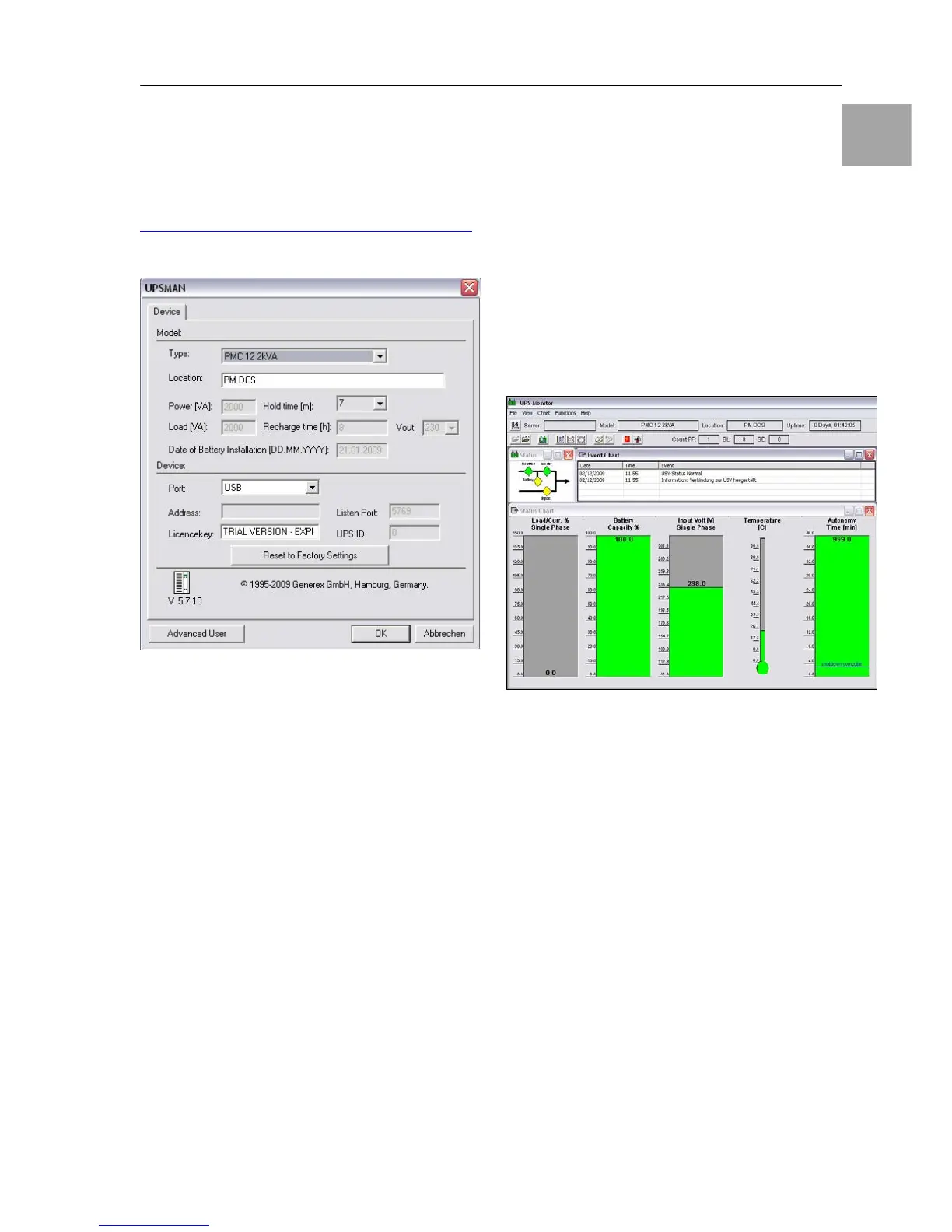Open the Help menu in UPS Monitor

coord(586,413)
